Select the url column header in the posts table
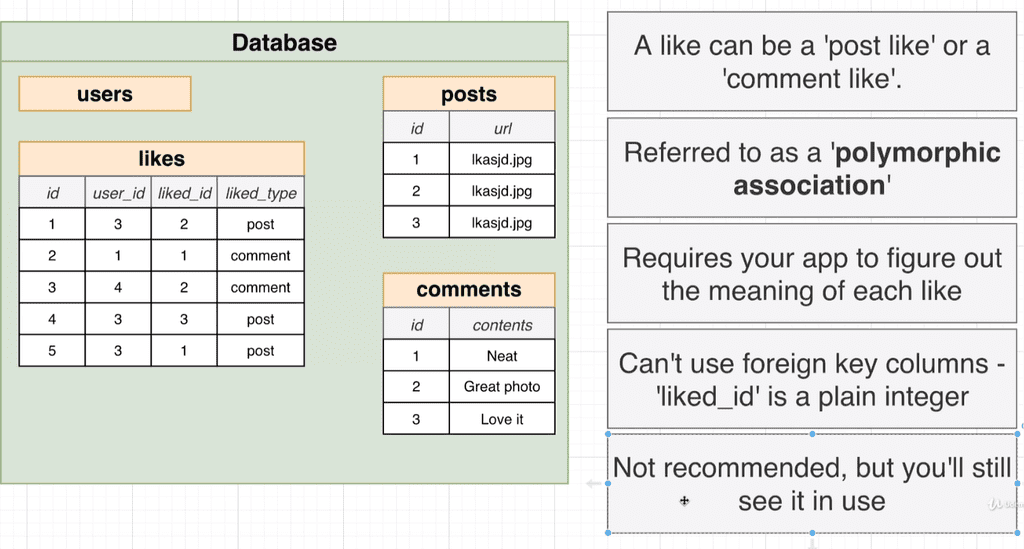 point(502,128)
